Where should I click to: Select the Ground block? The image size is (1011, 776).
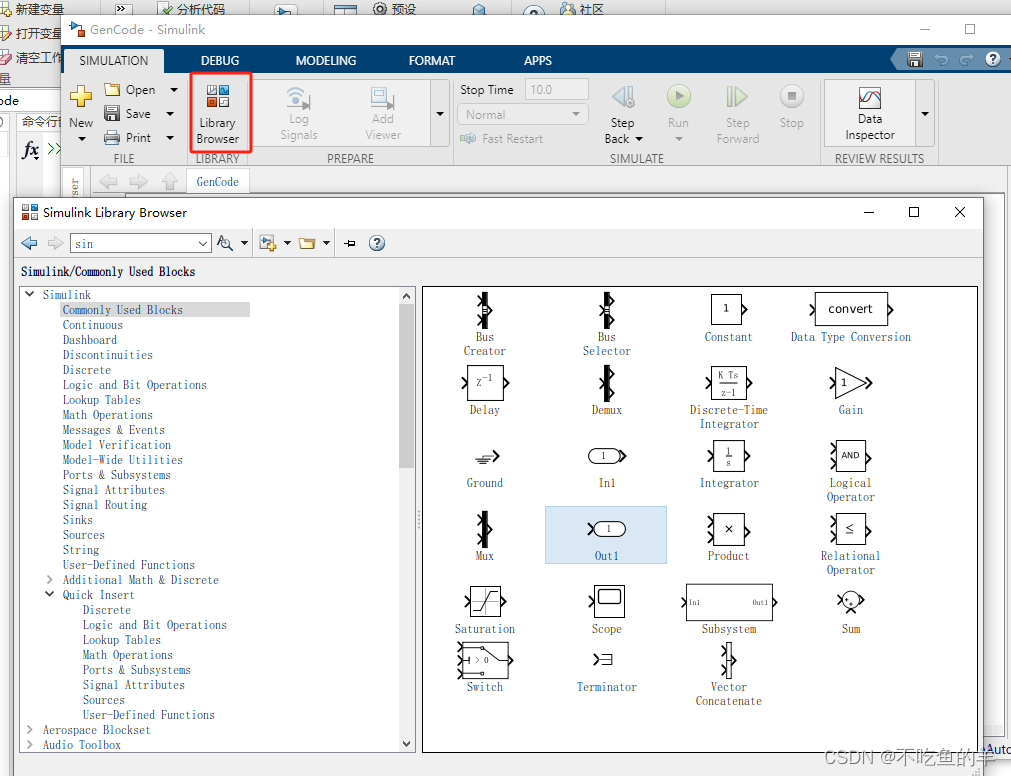coord(485,469)
